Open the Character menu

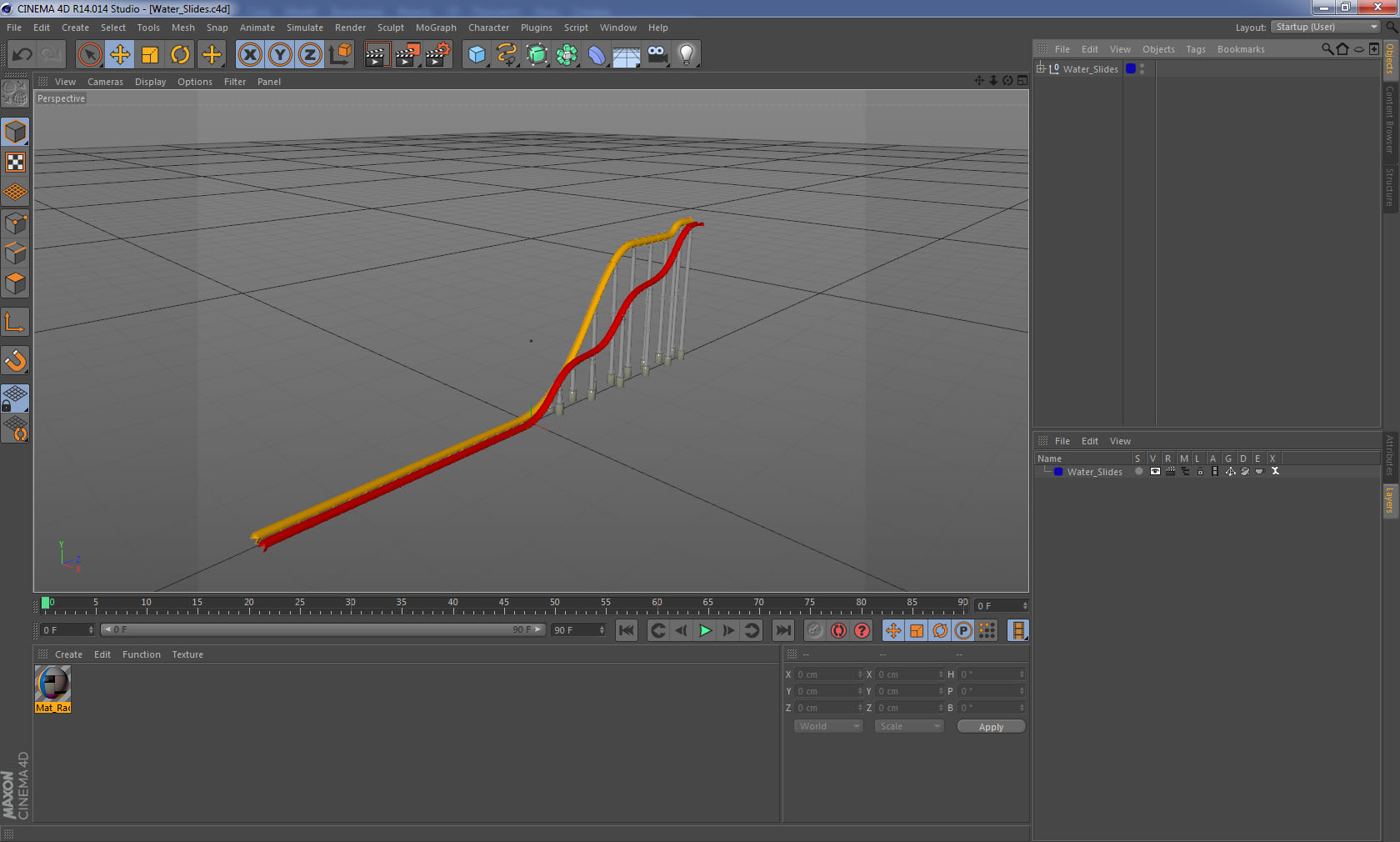coord(488,28)
